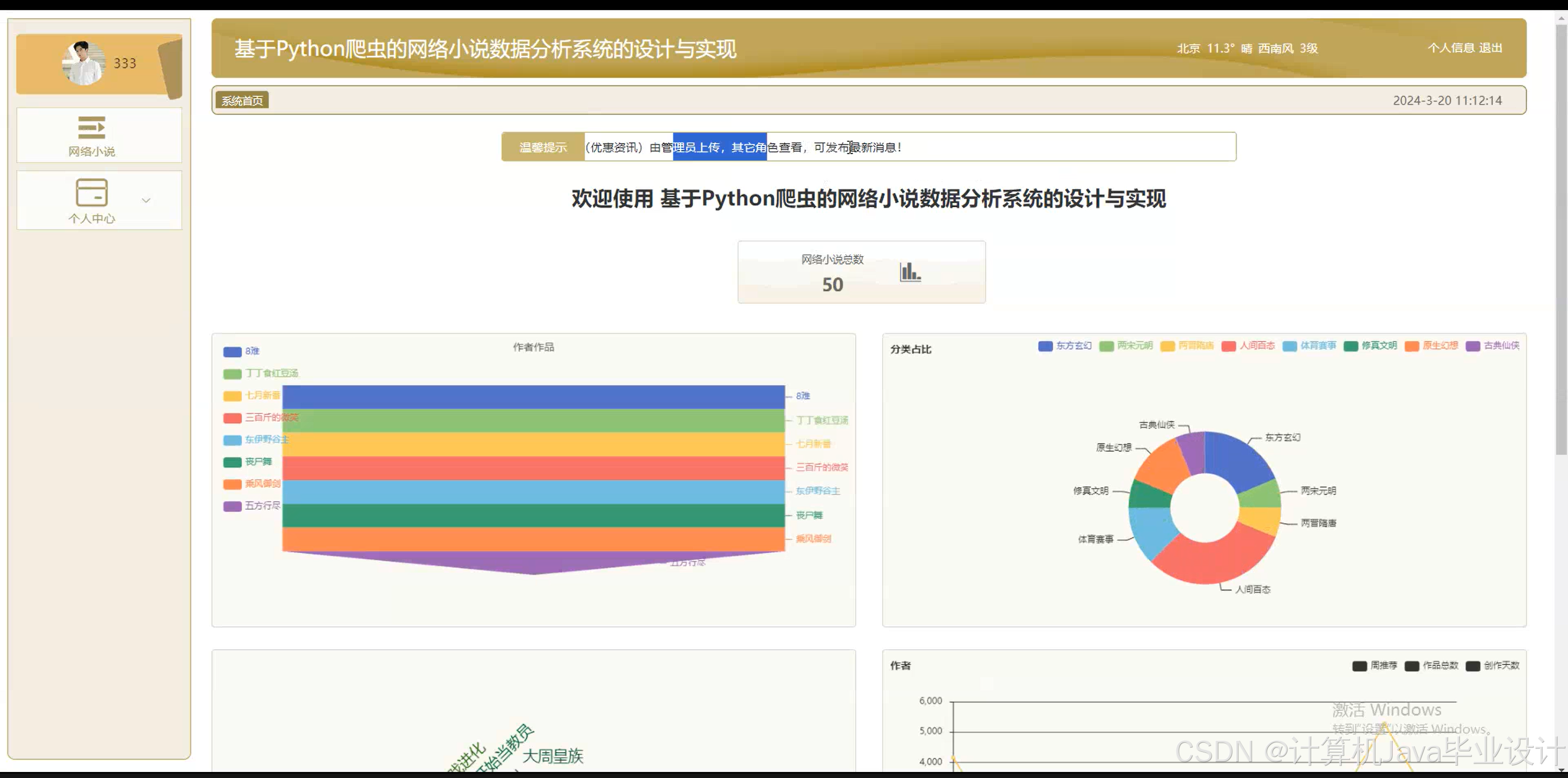
Task: Toggle 五方行尽 legend entry
Action: (x=251, y=506)
